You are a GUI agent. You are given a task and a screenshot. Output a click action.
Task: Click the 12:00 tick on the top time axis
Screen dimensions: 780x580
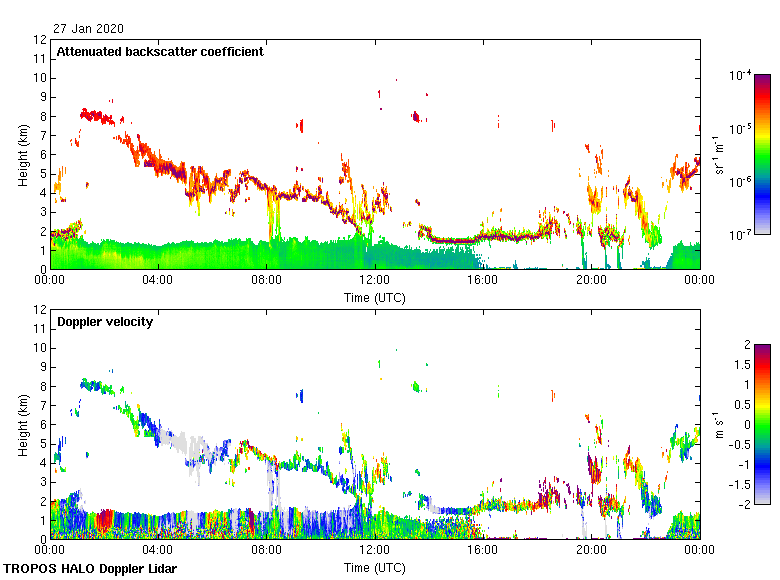(x=375, y=281)
